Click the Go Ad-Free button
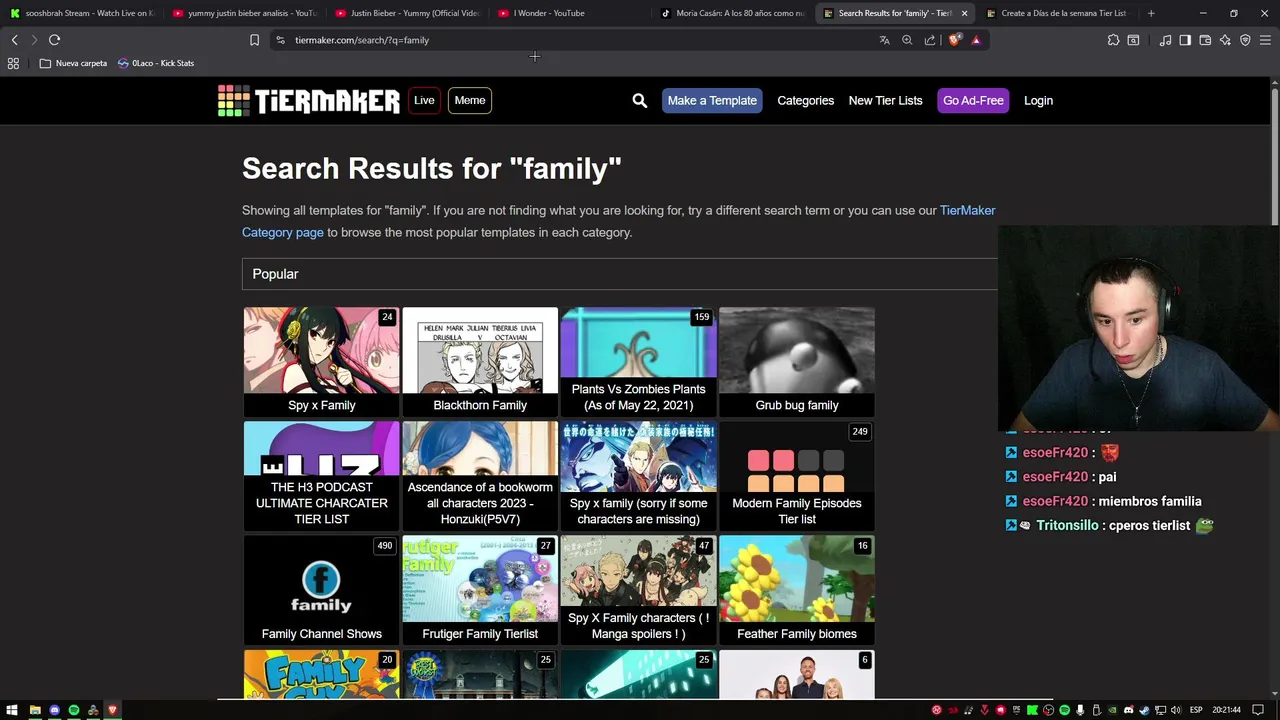This screenshot has width=1280, height=720. tap(973, 100)
